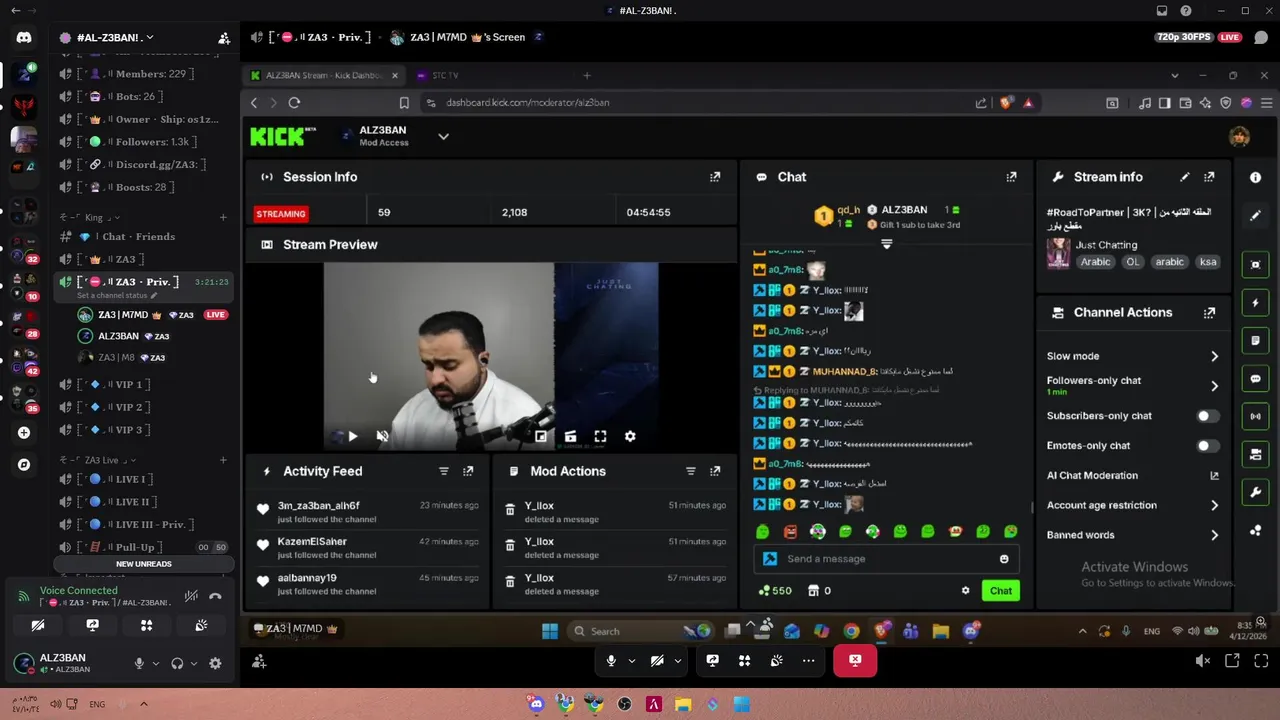Toggle Discord camera in voice panel
The width and height of the screenshot is (1280, 720).
[38, 625]
